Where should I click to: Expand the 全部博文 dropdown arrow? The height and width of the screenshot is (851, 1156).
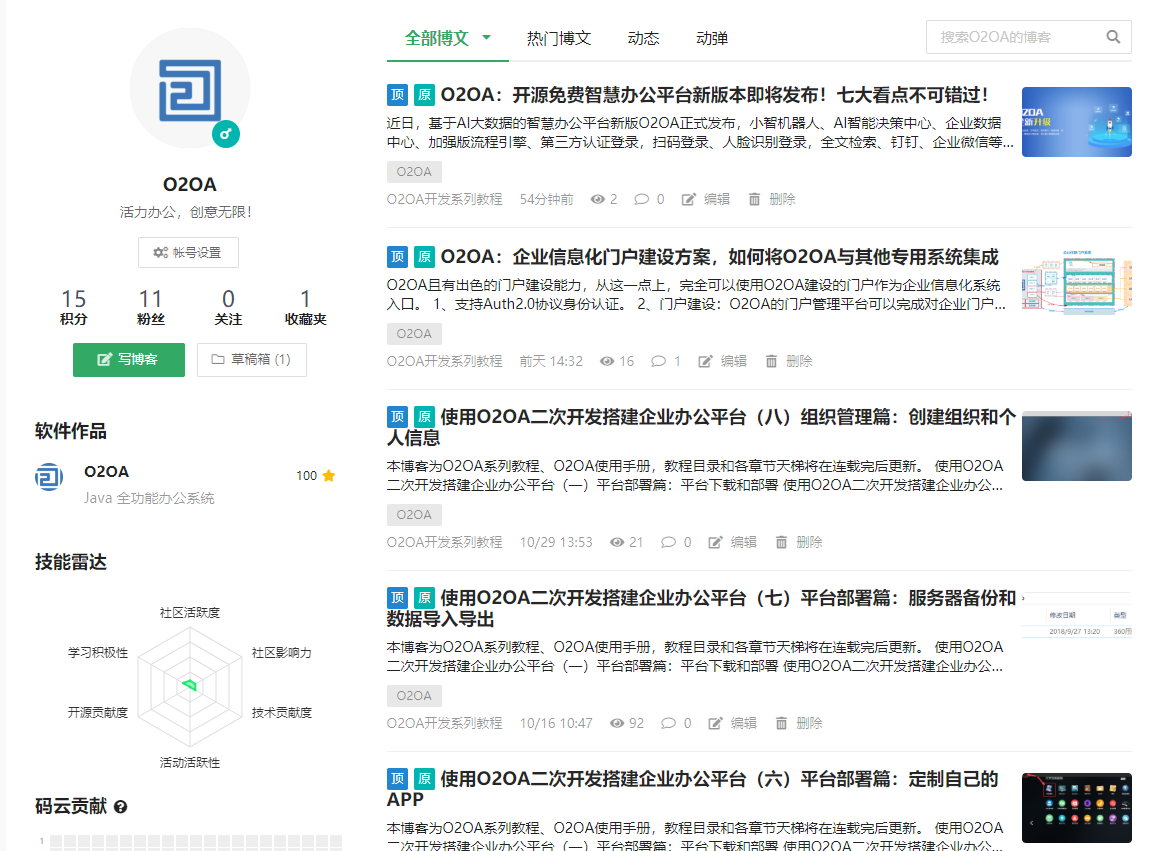point(487,37)
